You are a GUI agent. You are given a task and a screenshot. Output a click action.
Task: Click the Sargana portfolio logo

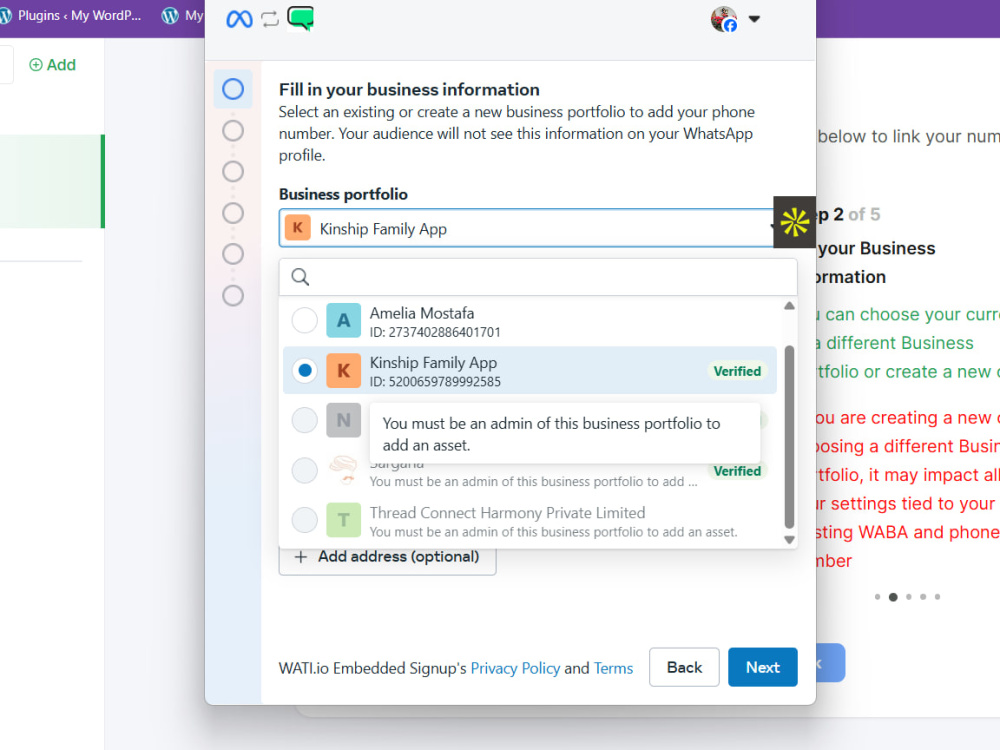click(x=343, y=470)
